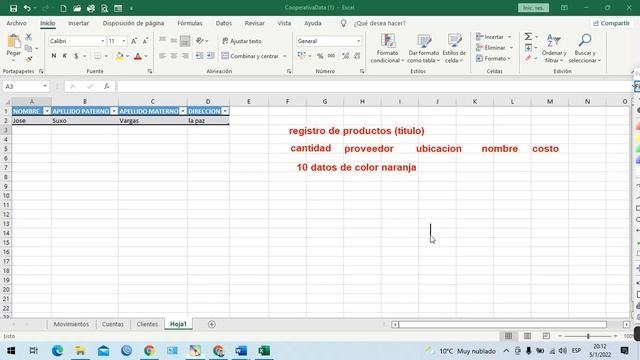Switch to the Movimientos sheet tab

tap(71, 324)
